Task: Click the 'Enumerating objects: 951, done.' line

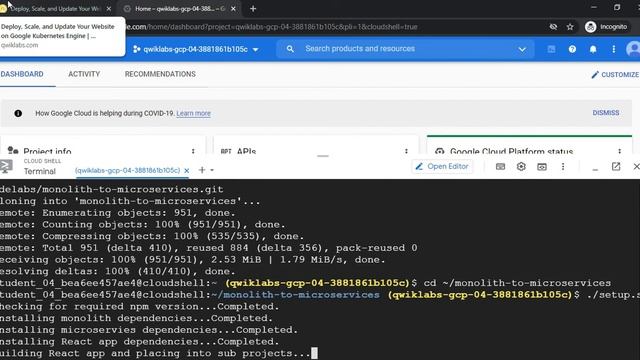Action: (x=118, y=213)
